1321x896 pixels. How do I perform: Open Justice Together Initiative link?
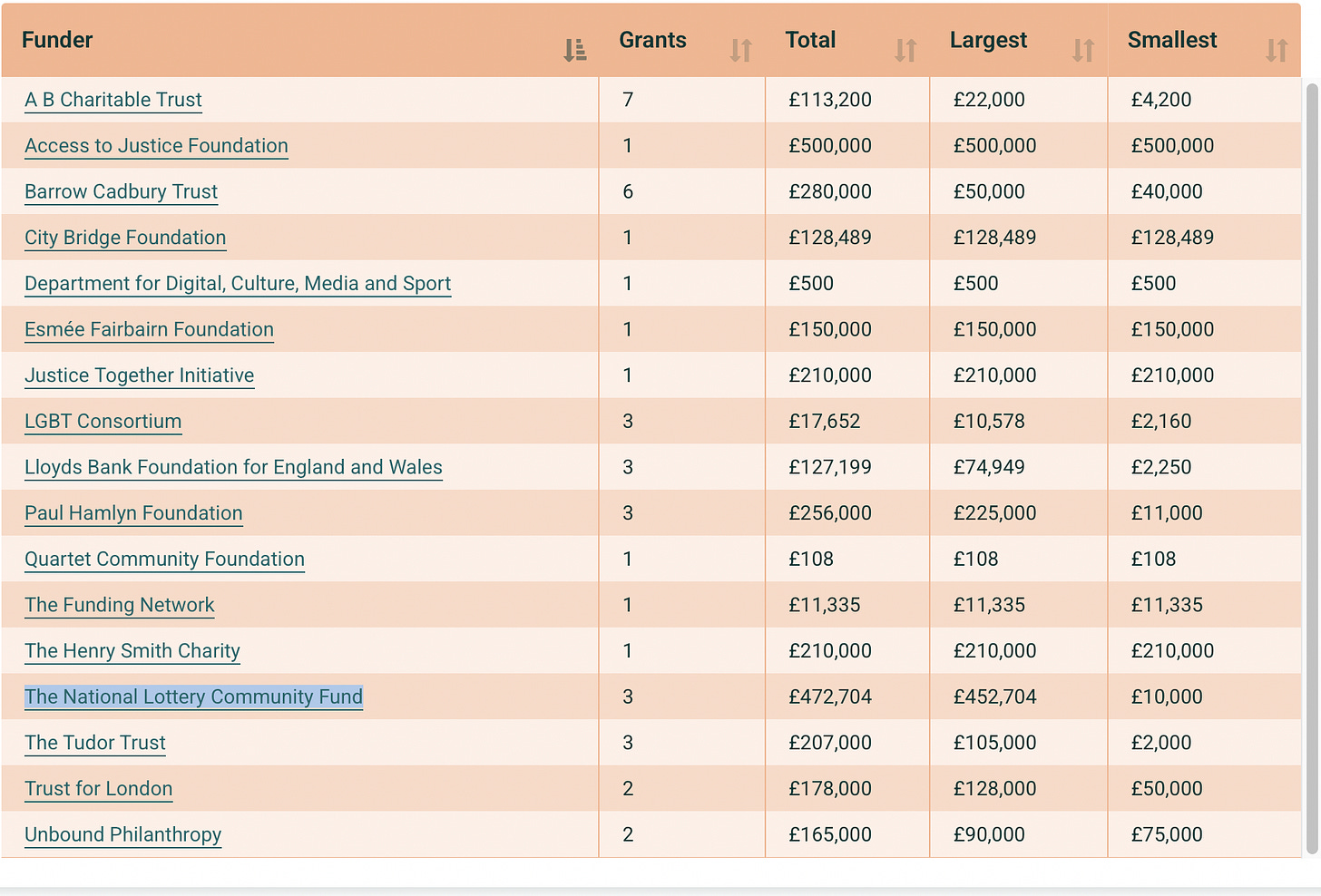(x=139, y=375)
